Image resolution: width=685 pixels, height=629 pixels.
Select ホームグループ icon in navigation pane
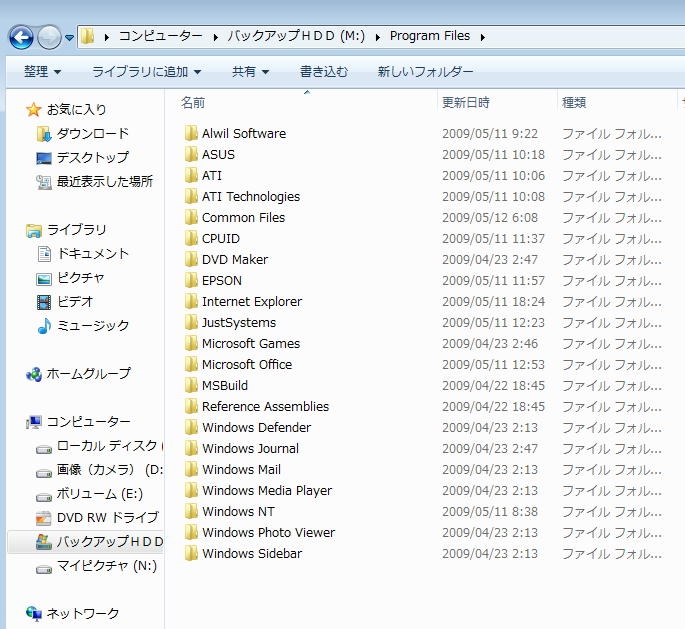tap(34, 374)
